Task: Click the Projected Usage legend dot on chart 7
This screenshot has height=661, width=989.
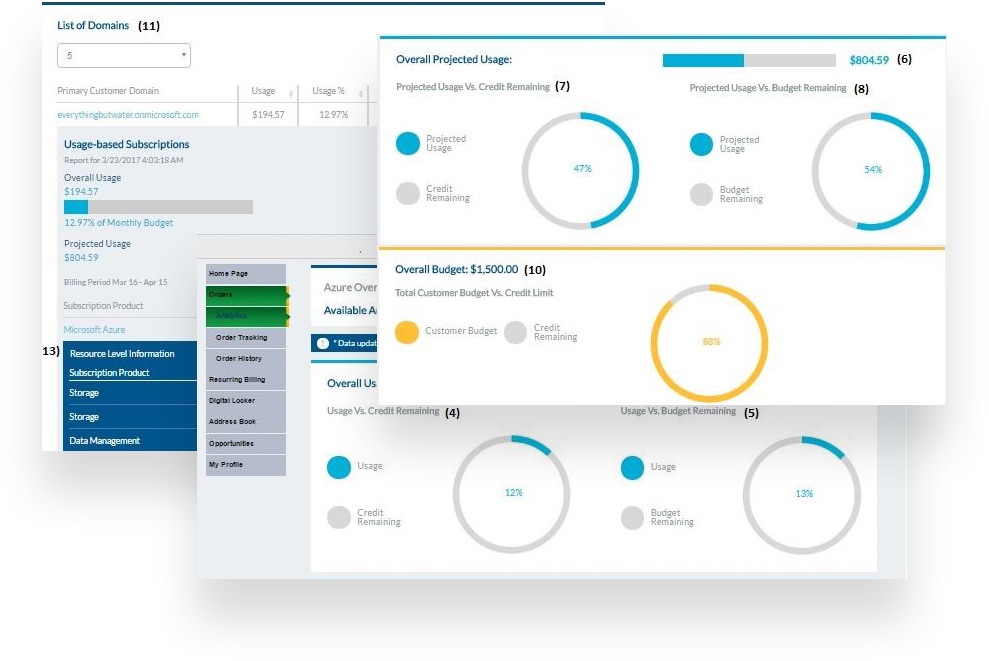Action: 408,143
